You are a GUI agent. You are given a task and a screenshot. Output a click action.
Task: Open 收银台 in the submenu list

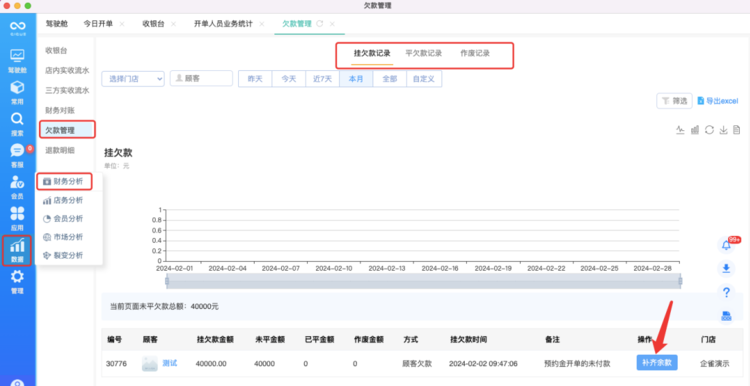(x=56, y=50)
